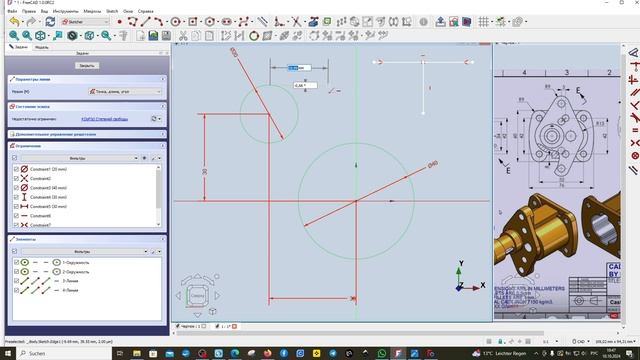Screen dimensions: 640x360
Task: Click the Закрыть button
Action: click(x=87, y=65)
